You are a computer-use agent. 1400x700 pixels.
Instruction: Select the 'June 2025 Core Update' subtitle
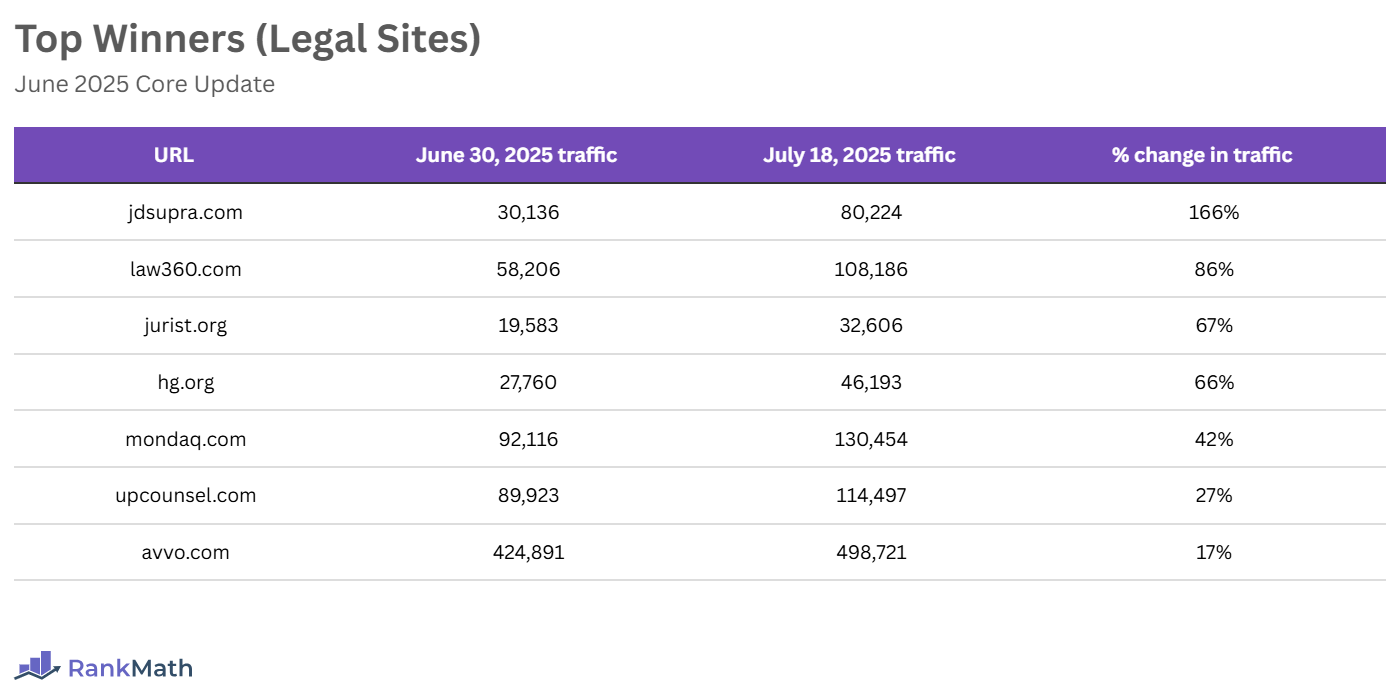point(144,84)
